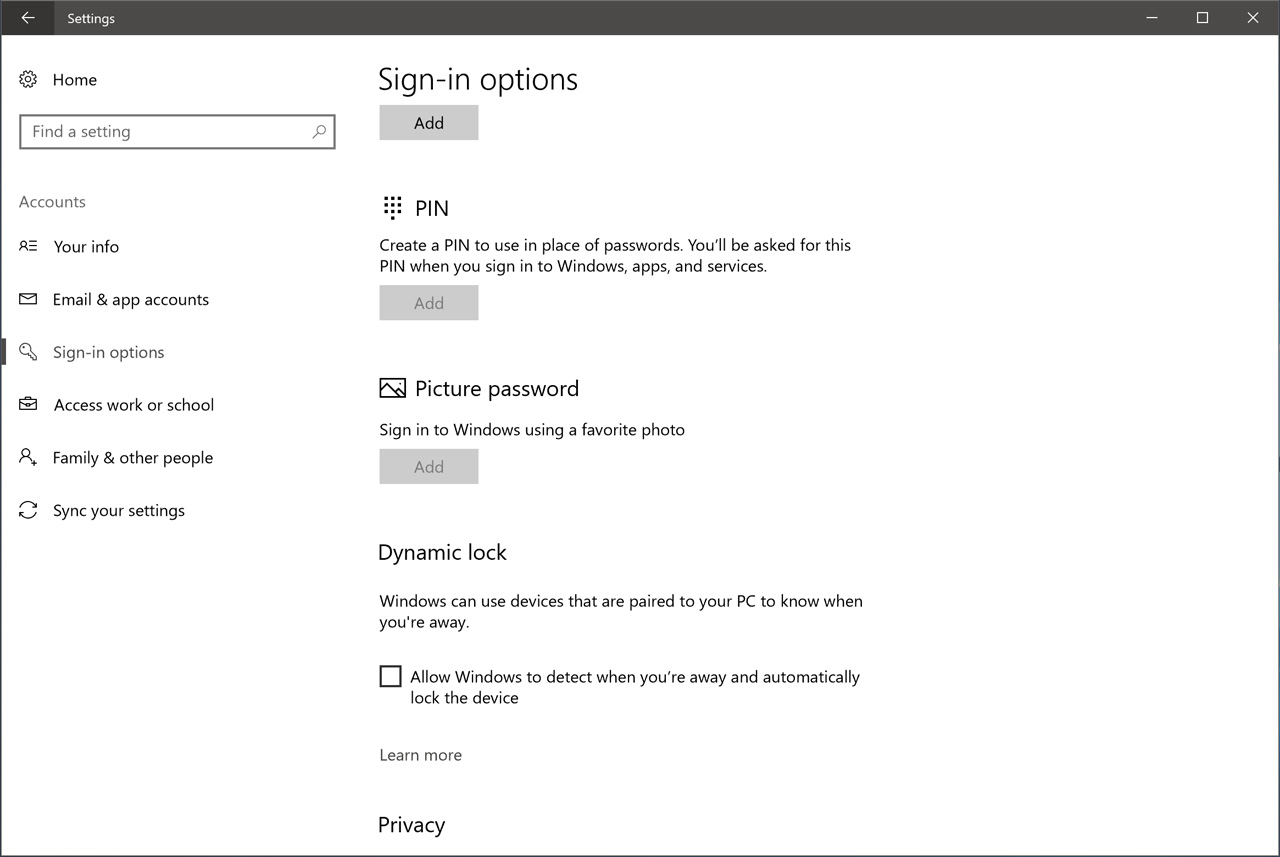Click the Sync your settings refresh icon
The width and height of the screenshot is (1280, 857).
pyautogui.click(x=27, y=510)
